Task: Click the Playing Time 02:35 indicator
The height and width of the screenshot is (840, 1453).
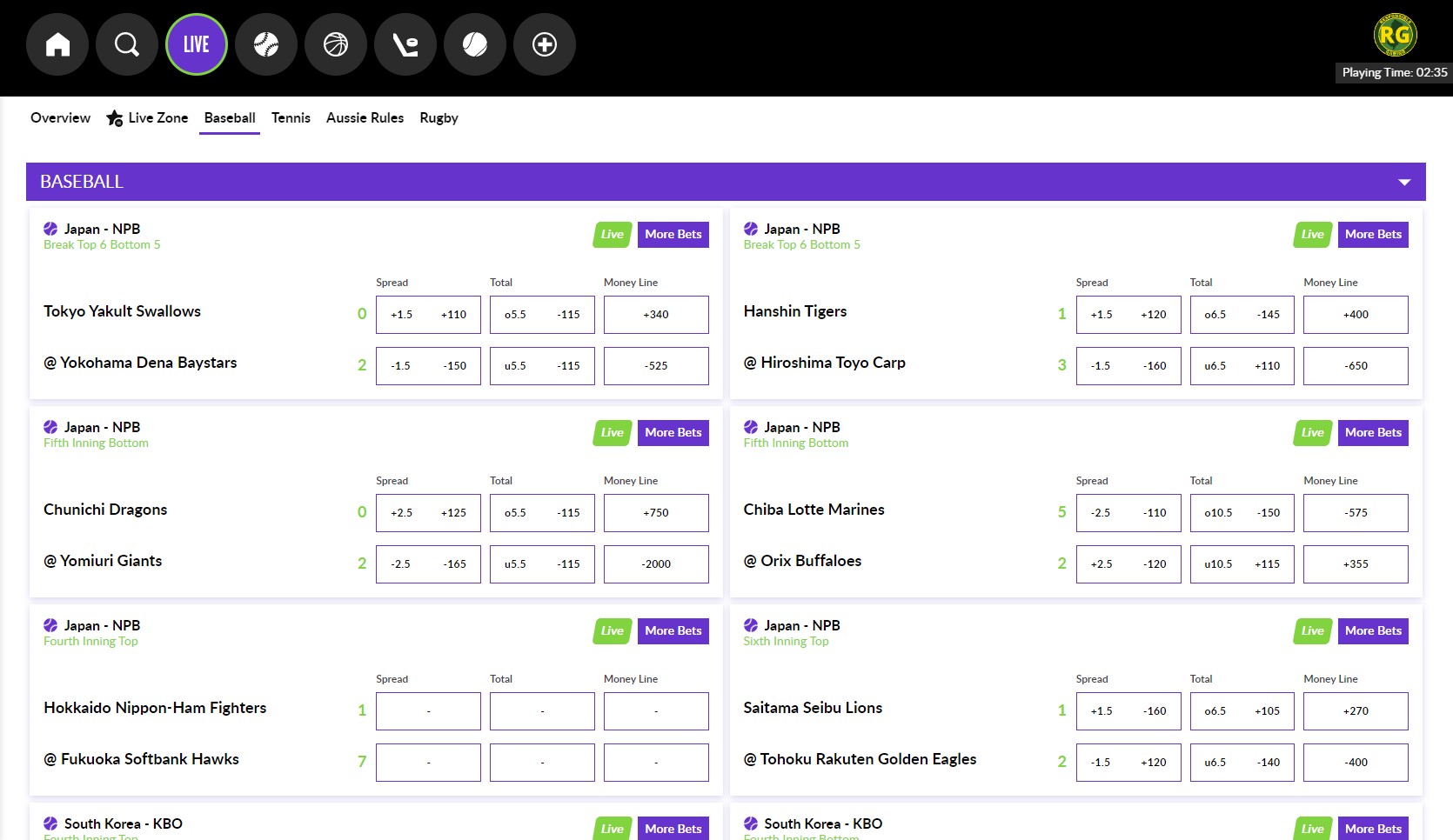Action: click(x=1394, y=72)
